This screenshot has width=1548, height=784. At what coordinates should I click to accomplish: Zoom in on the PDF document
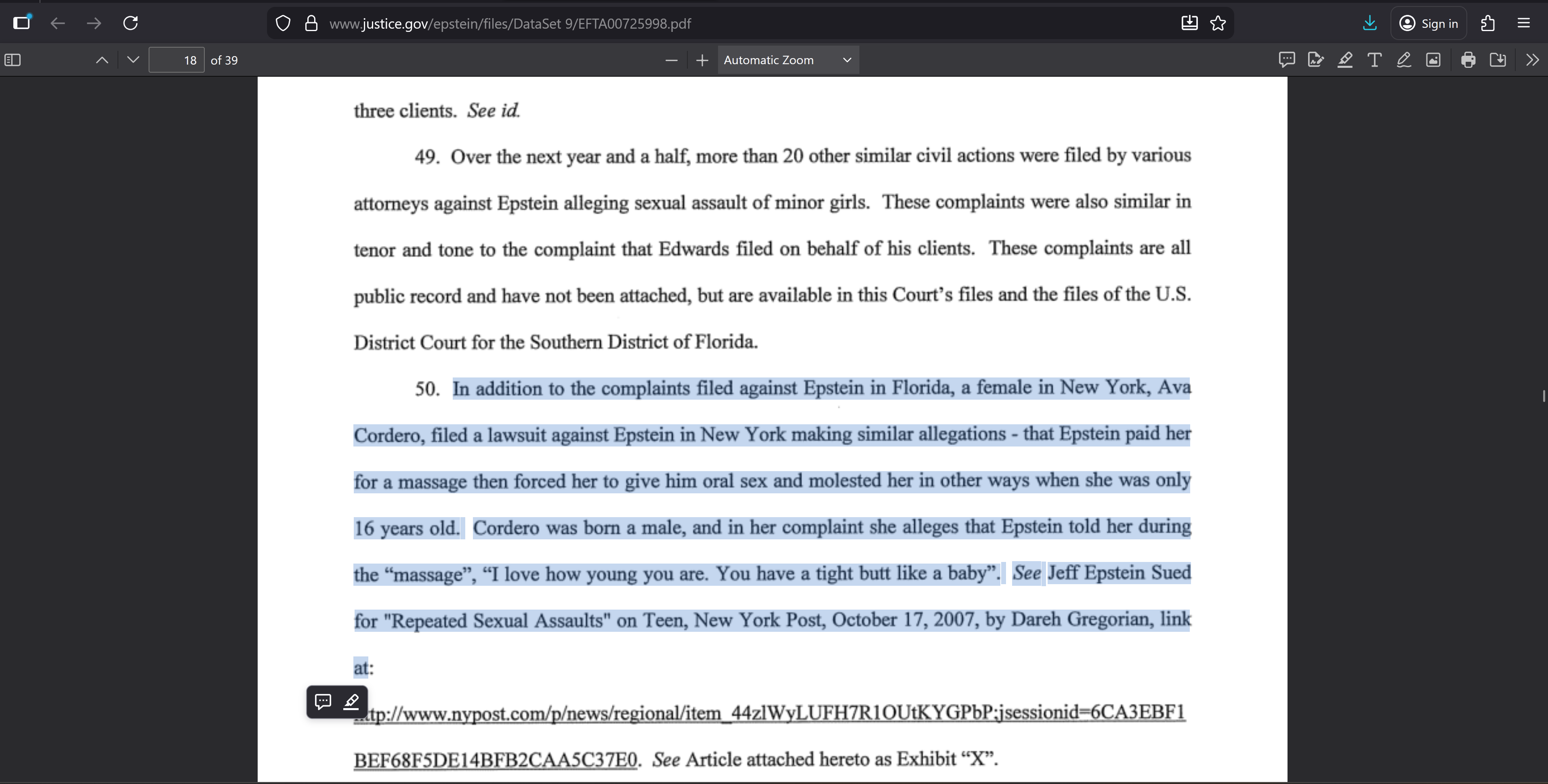(x=702, y=60)
